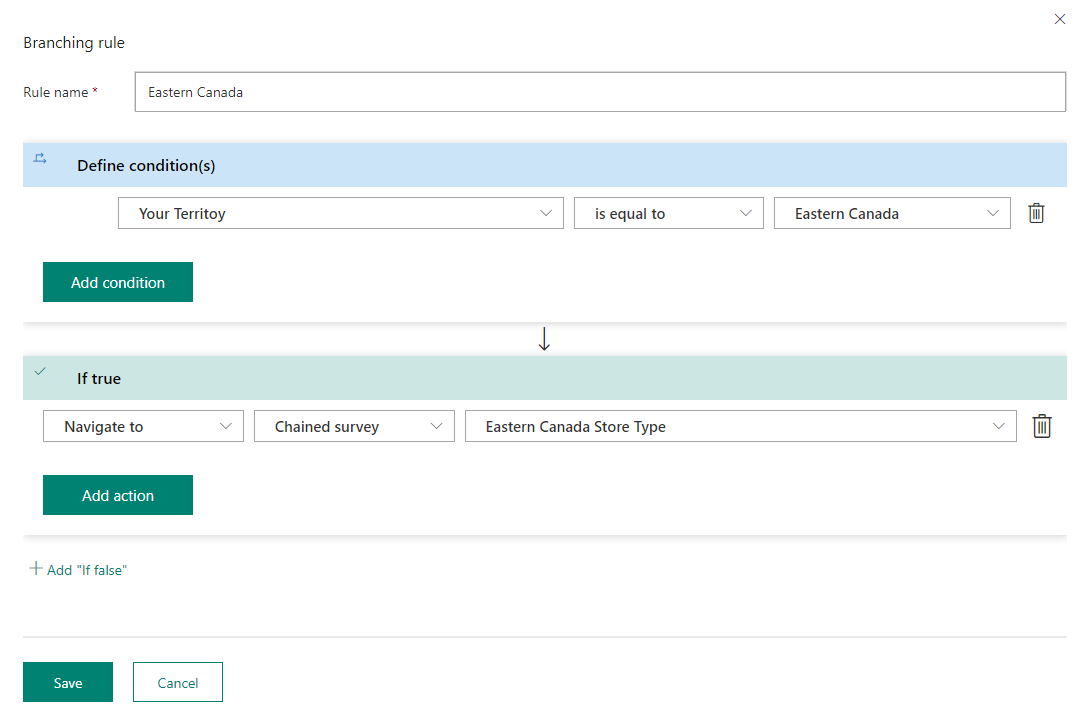Click the chevron on the Navigate to selector

[228, 426]
